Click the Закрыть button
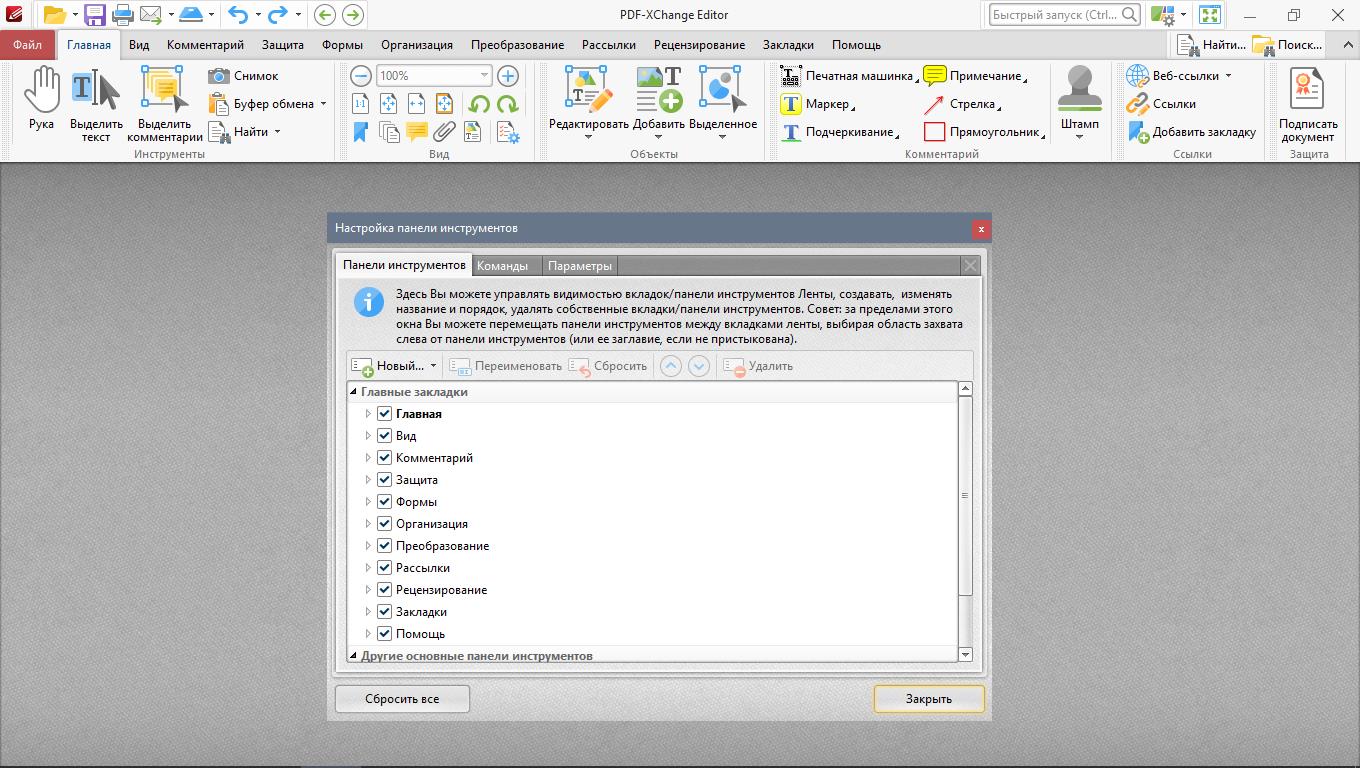 click(x=929, y=699)
